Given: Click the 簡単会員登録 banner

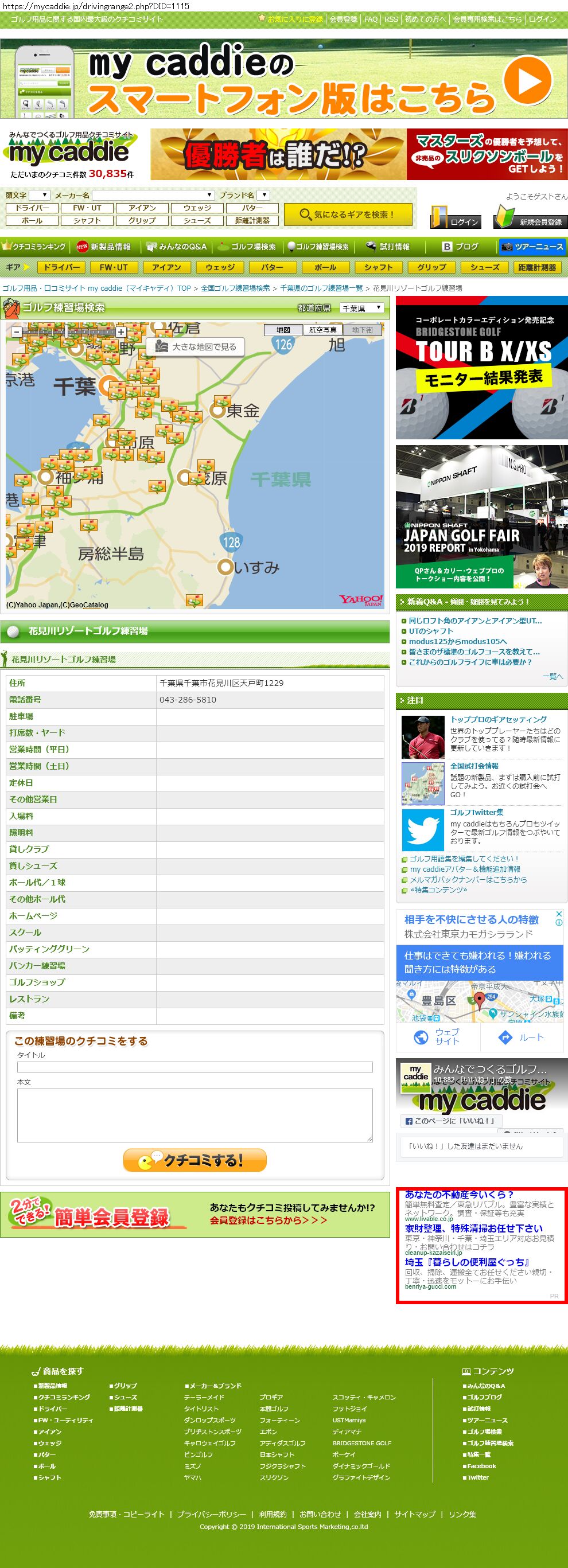Looking at the screenshot, I should click(x=195, y=1214).
